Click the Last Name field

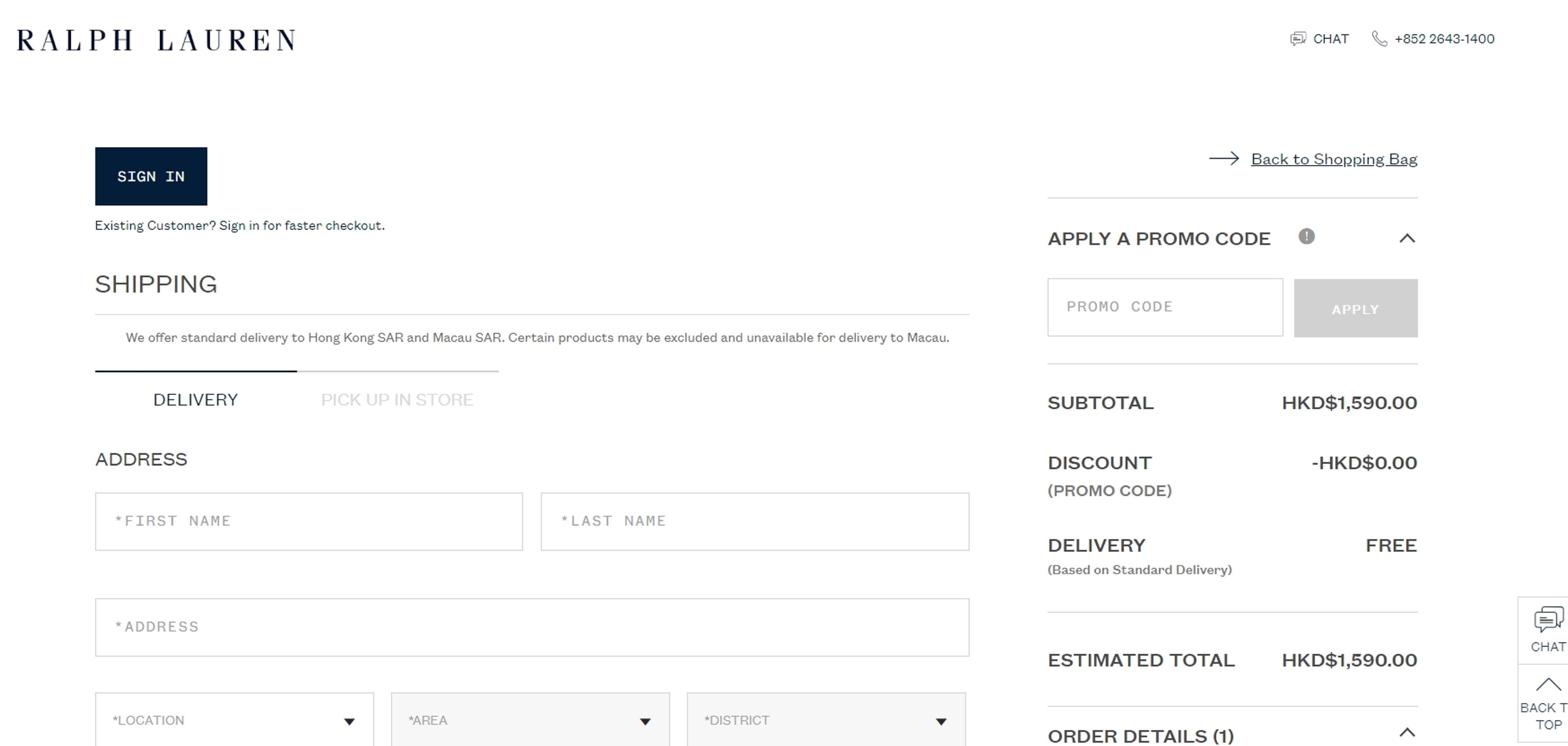tap(755, 521)
